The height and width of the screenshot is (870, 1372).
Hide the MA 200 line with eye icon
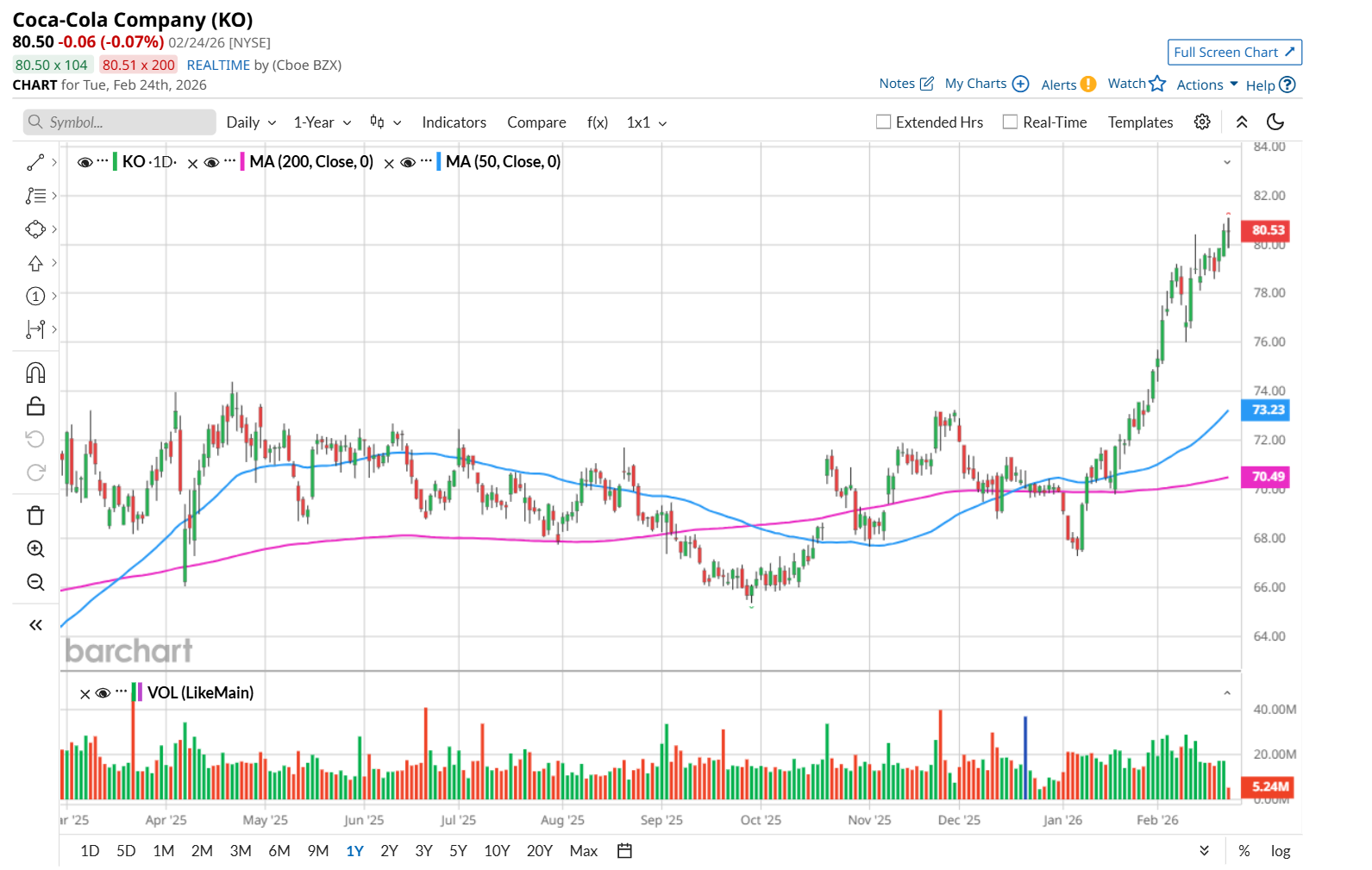click(211, 162)
